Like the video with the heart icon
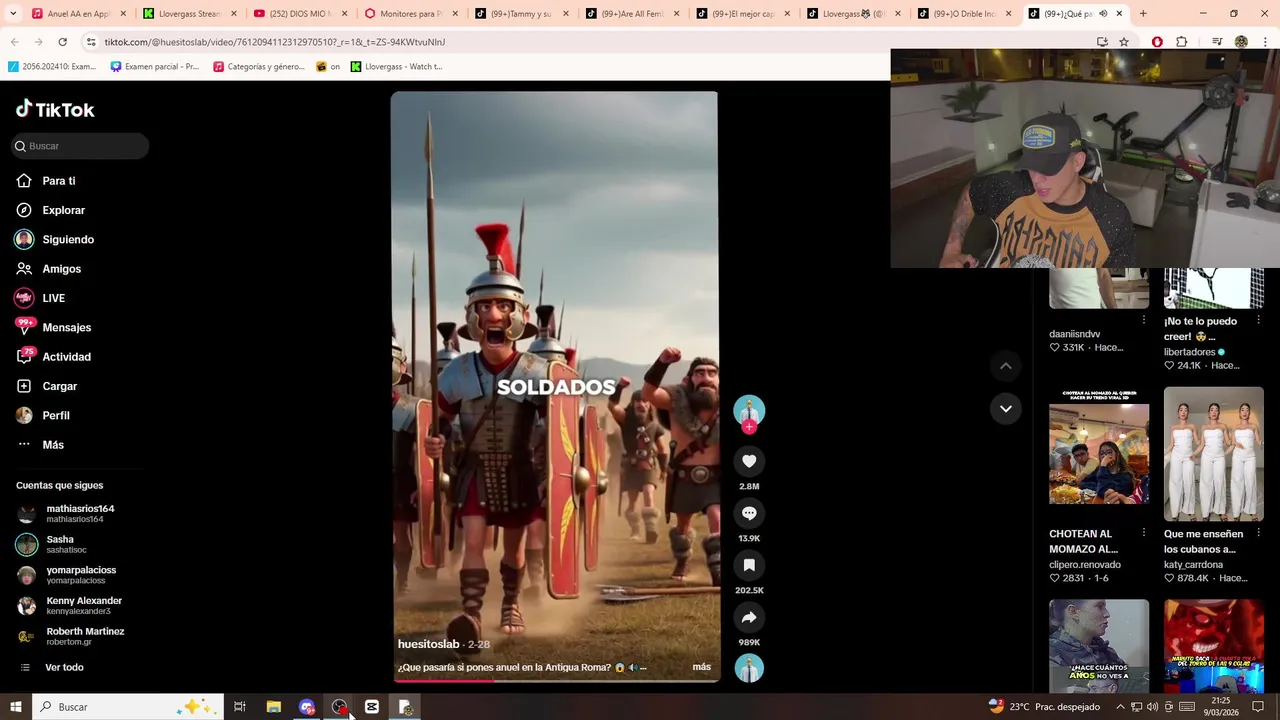Image resolution: width=1280 pixels, height=720 pixels. point(749,461)
